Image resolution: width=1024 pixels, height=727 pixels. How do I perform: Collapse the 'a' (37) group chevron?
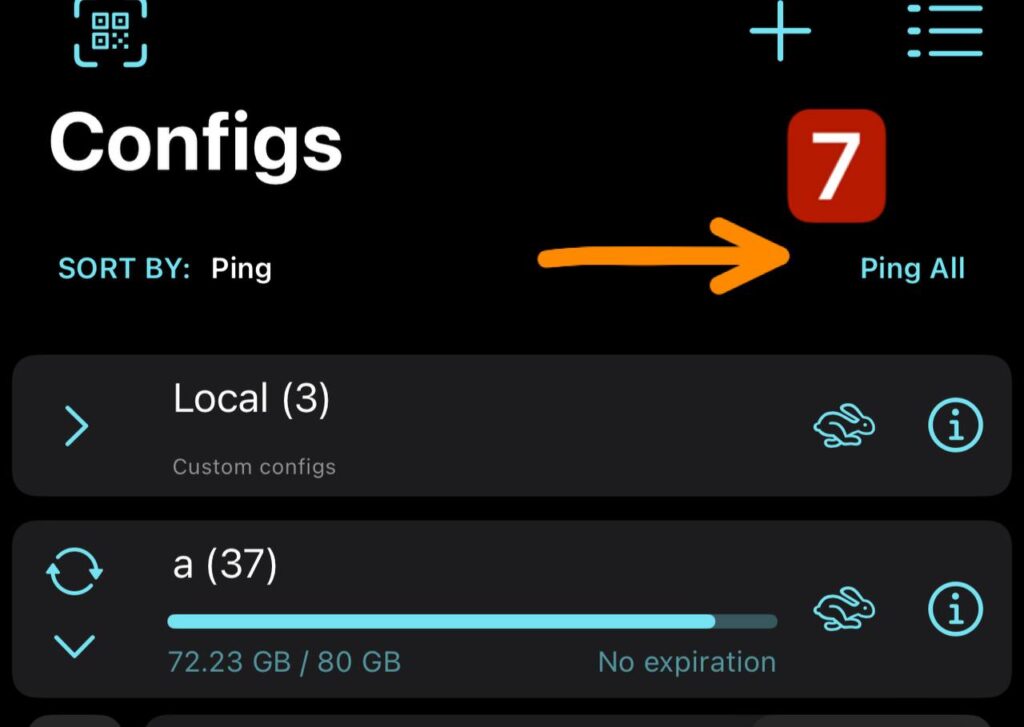click(x=74, y=646)
